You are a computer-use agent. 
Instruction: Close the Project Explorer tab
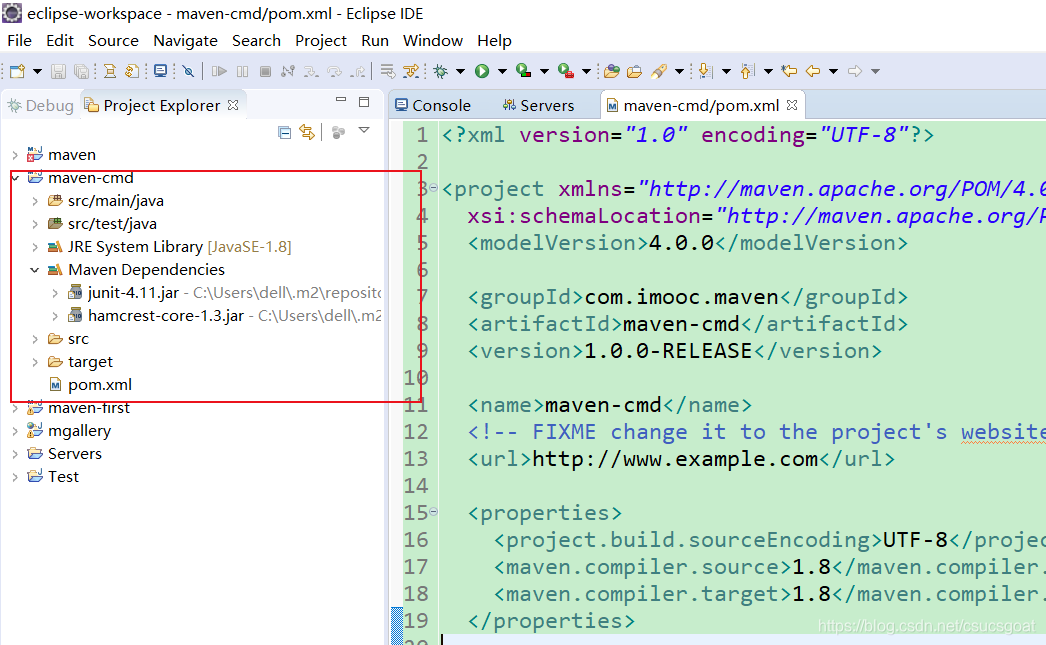coord(233,105)
